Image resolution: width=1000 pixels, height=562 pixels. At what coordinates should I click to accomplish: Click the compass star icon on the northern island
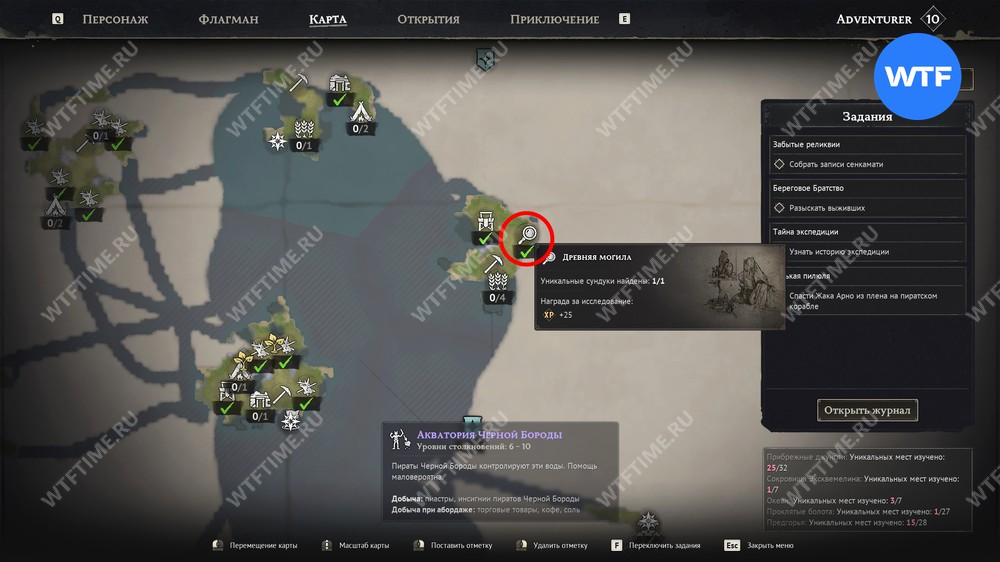tap(277, 140)
